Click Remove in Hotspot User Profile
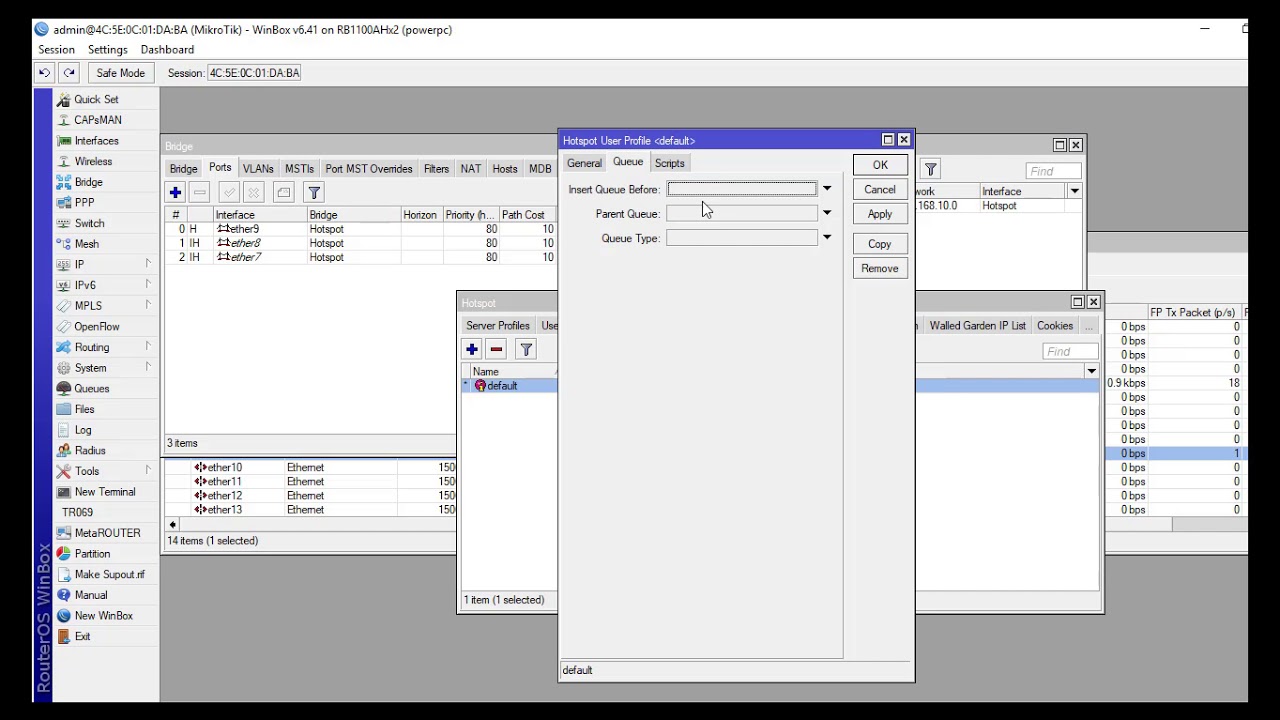Viewport: 1280px width, 720px height. pos(880,268)
